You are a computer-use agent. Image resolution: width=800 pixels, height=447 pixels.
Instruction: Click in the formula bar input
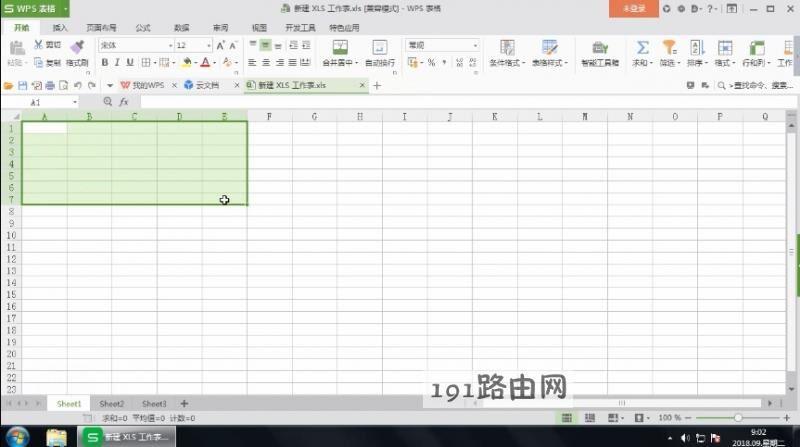click(x=468, y=102)
